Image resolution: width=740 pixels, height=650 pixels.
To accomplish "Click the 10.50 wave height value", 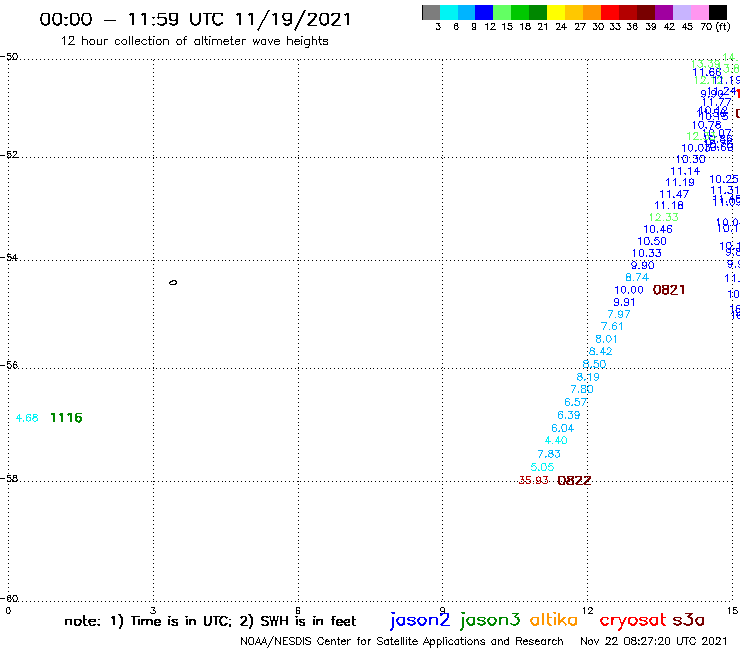I will [x=652, y=241].
